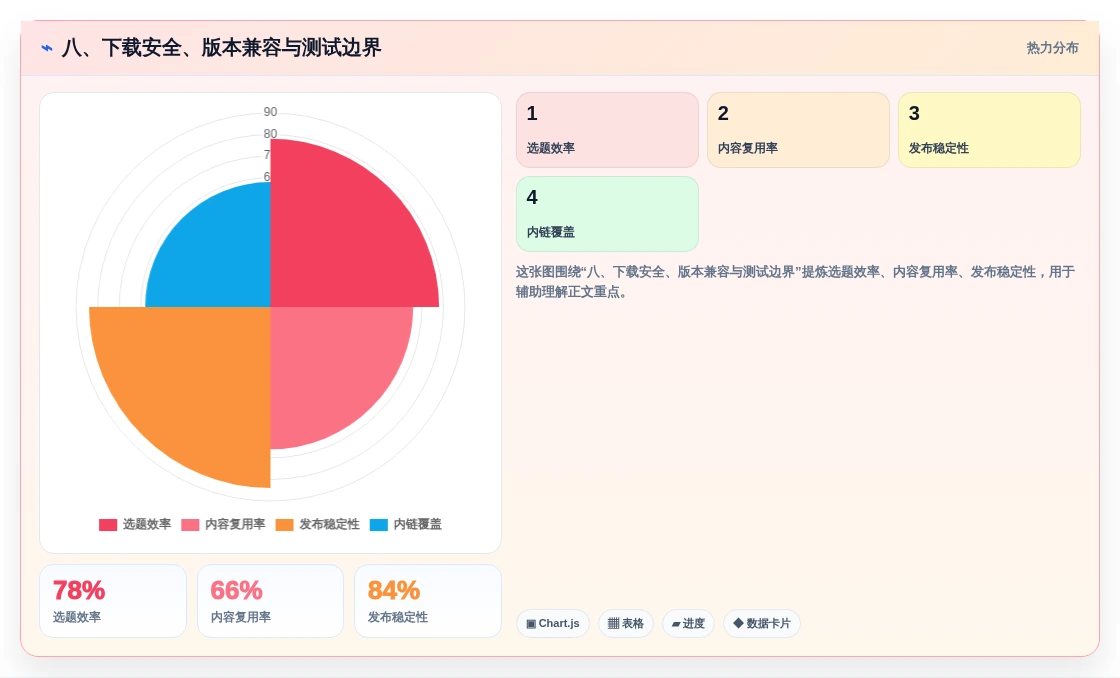
Task: Toggle the 内链覆盖 legend item
Action: tap(406, 524)
